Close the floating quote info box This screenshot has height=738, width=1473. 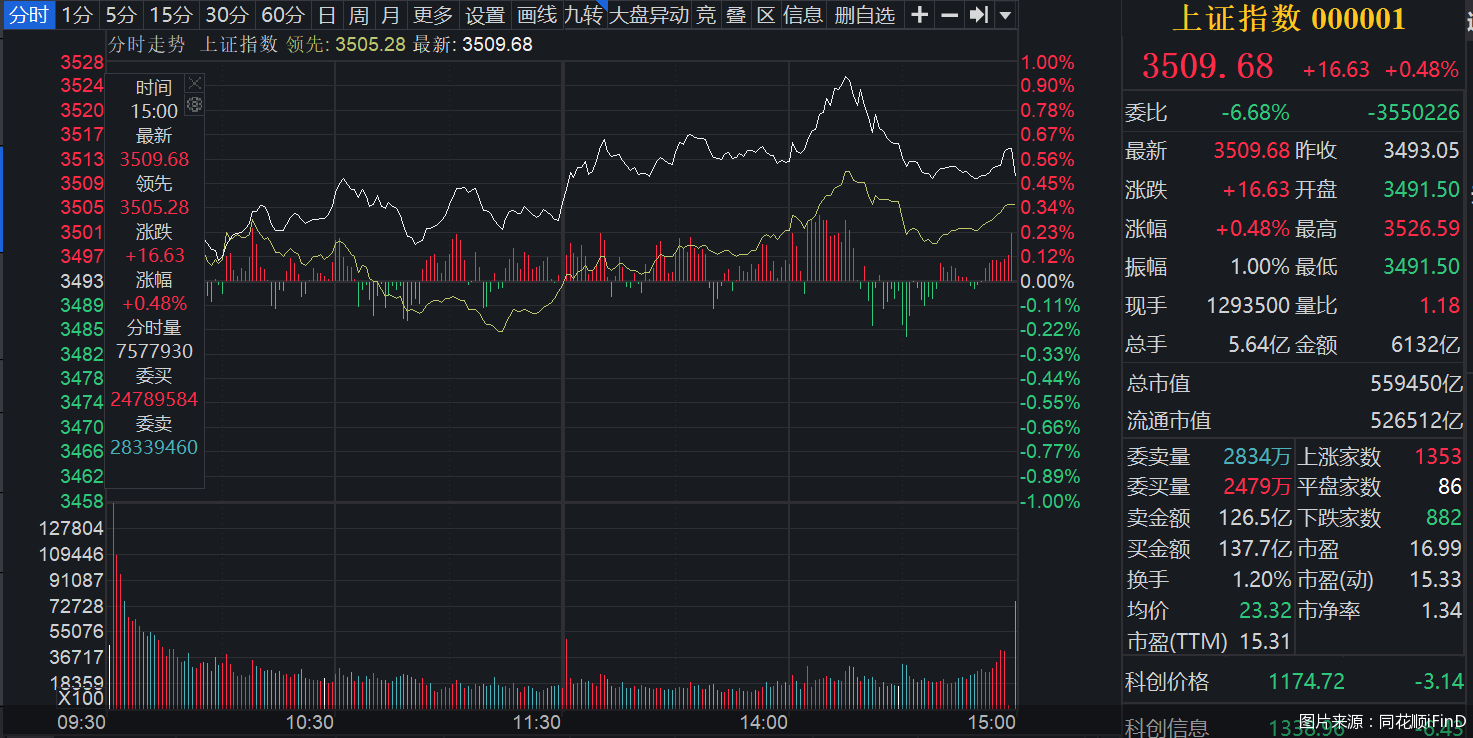click(x=195, y=83)
